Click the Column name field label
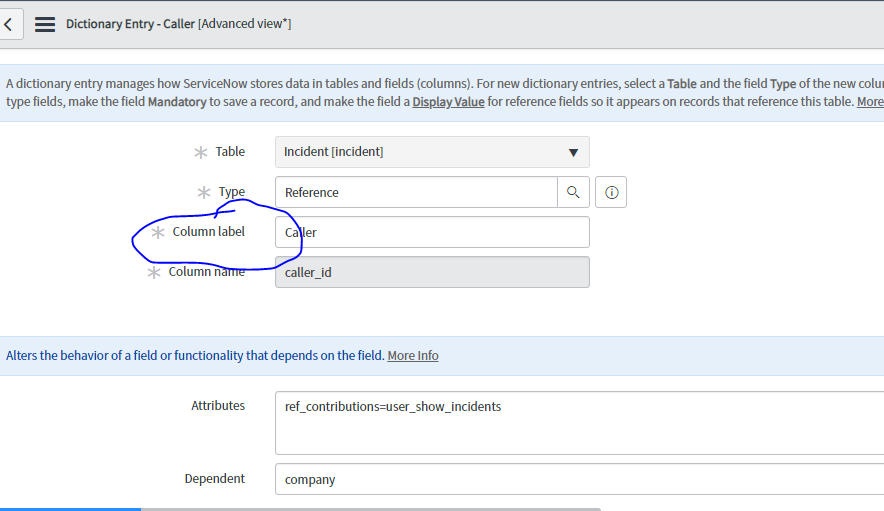The image size is (884, 511). tap(207, 272)
